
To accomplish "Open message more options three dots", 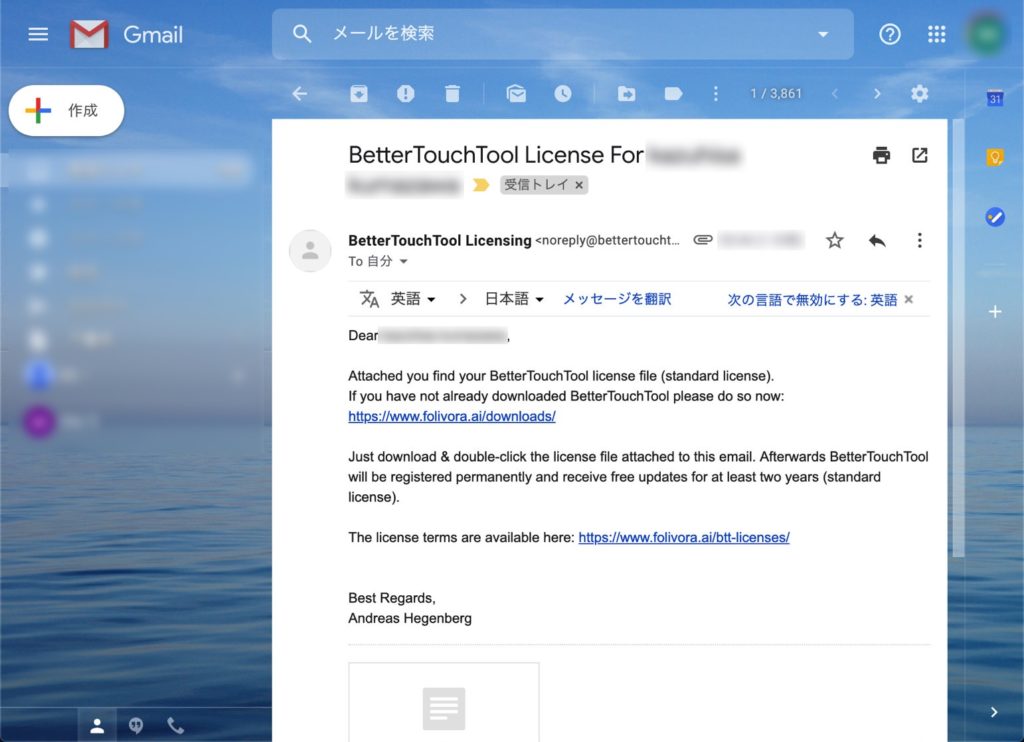I will click(920, 240).
